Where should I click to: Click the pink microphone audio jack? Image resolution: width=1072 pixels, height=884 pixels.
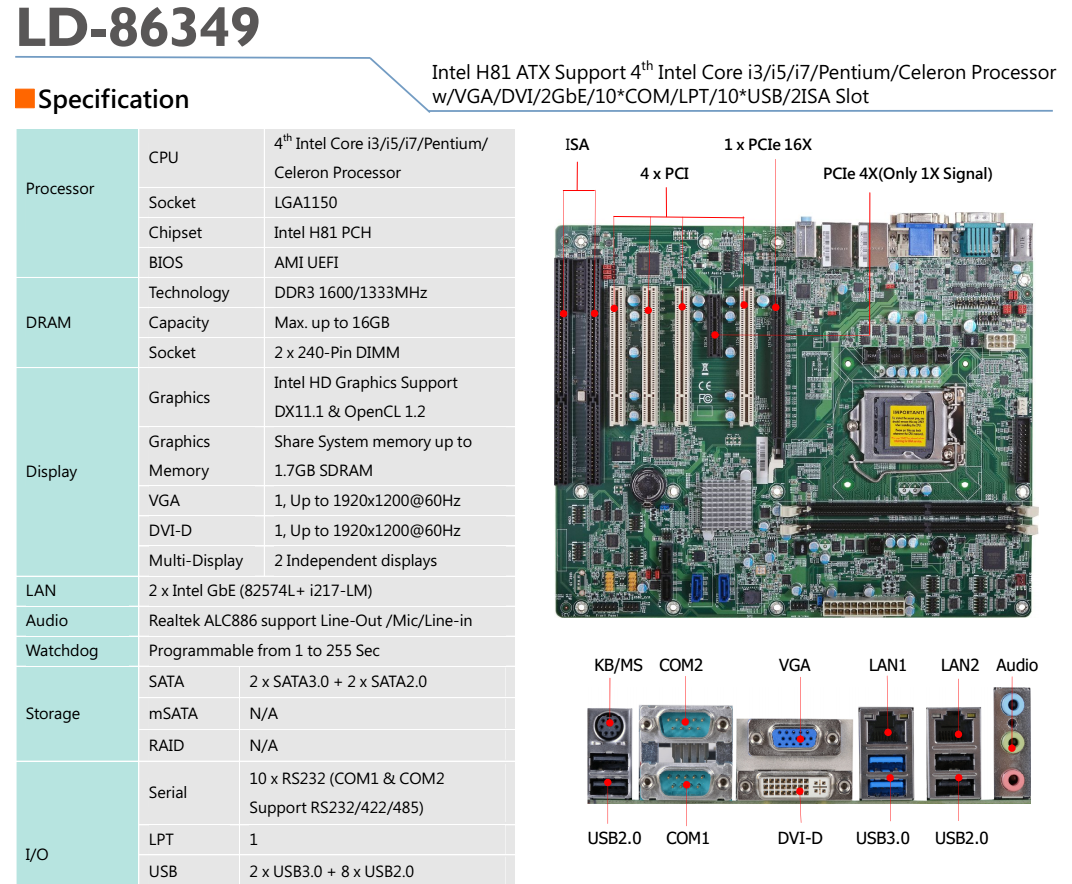1013,780
